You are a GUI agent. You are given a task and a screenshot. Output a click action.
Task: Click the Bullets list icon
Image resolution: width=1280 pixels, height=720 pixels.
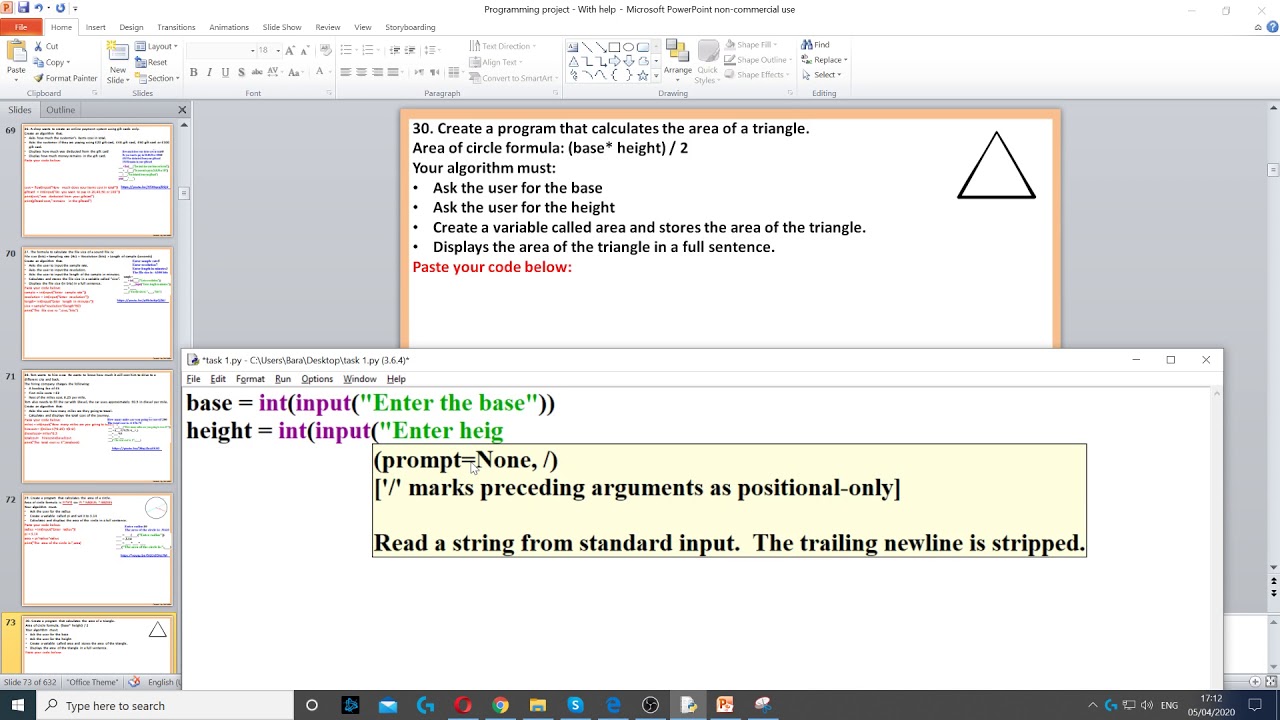click(x=347, y=49)
